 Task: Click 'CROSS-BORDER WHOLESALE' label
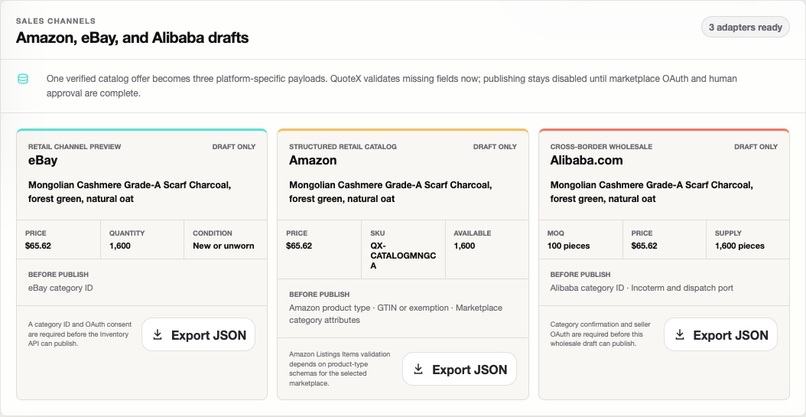[x=601, y=147]
